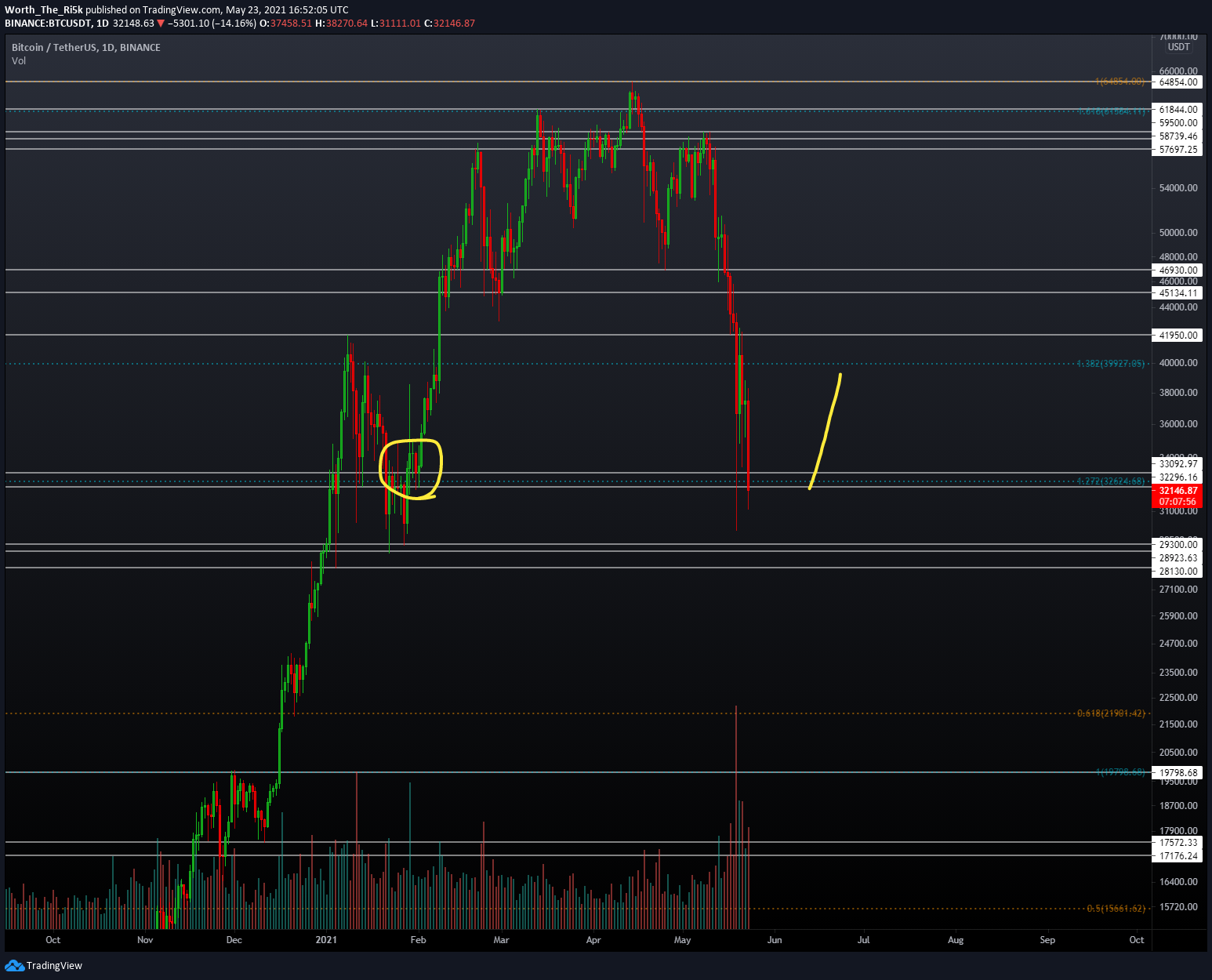Select the 17572.33 price label

coord(1177,843)
